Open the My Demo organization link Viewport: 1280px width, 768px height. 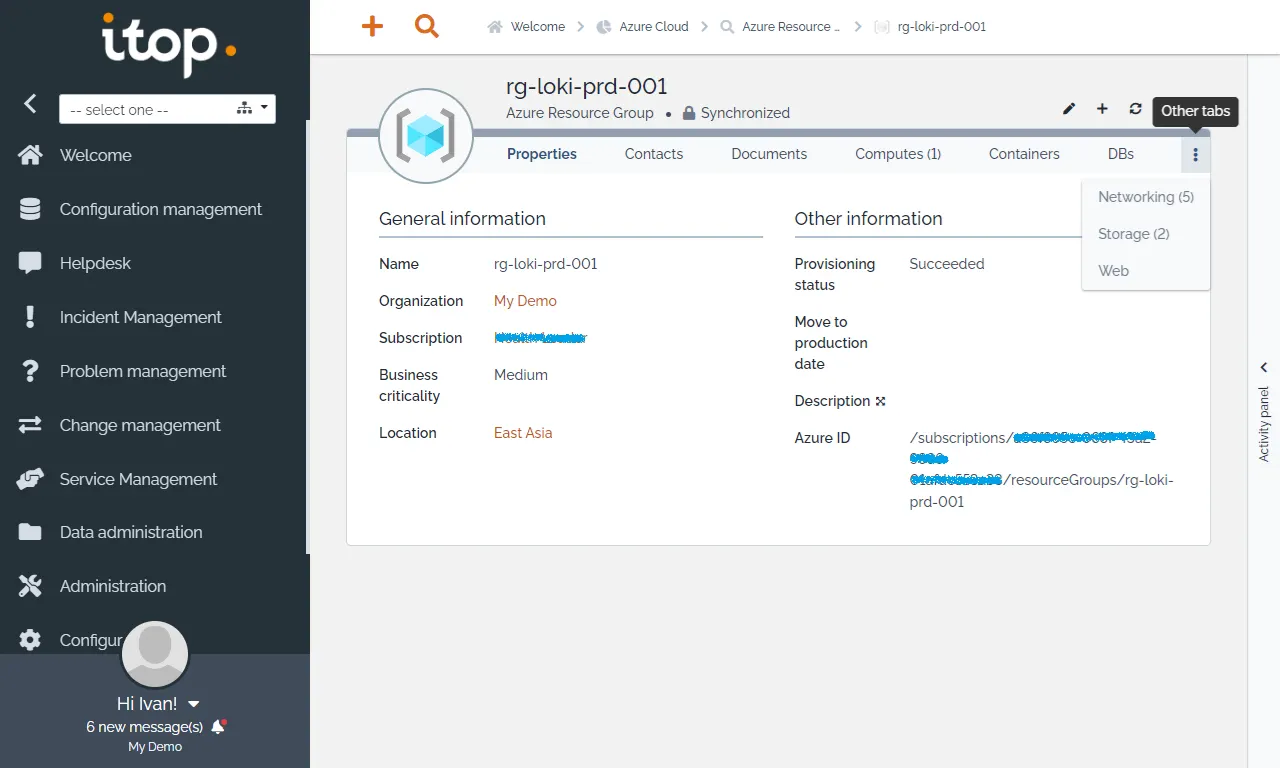(x=525, y=301)
